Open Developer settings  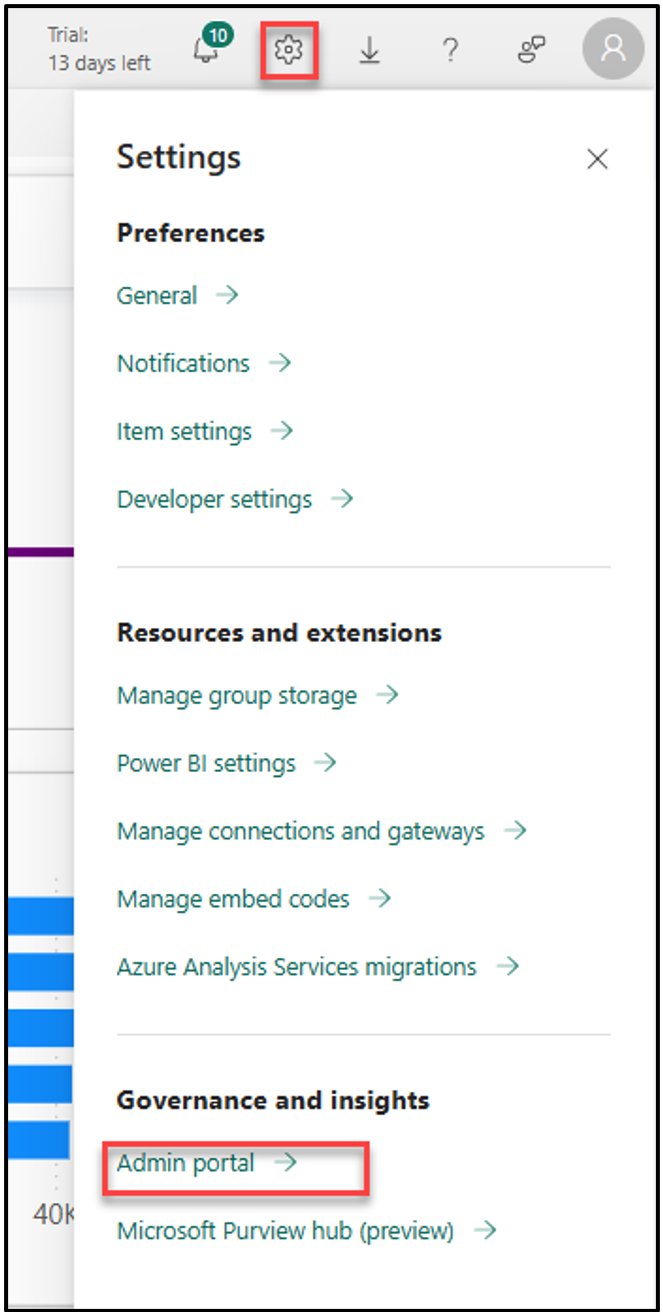(x=235, y=499)
